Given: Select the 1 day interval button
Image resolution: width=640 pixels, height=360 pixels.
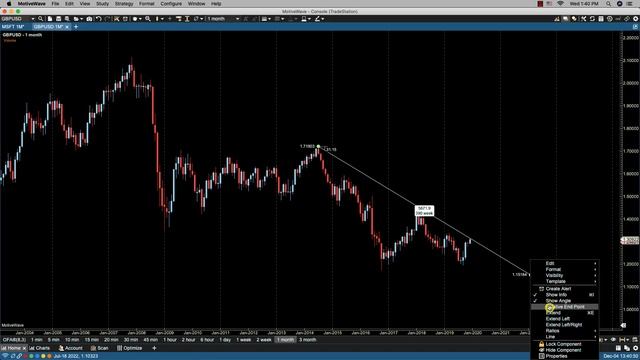Looking at the screenshot, I should (x=225, y=340).
